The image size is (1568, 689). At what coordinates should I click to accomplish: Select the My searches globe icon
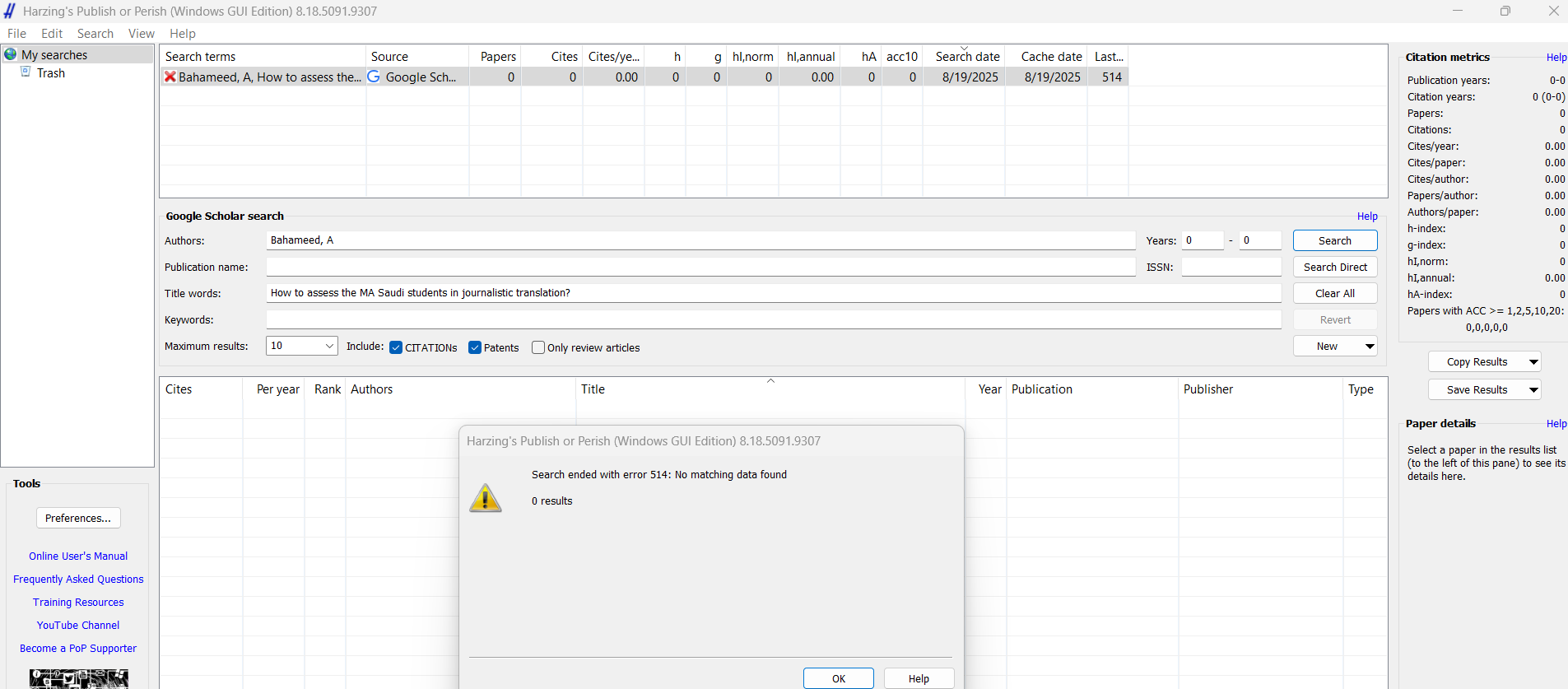coord(11,54)
